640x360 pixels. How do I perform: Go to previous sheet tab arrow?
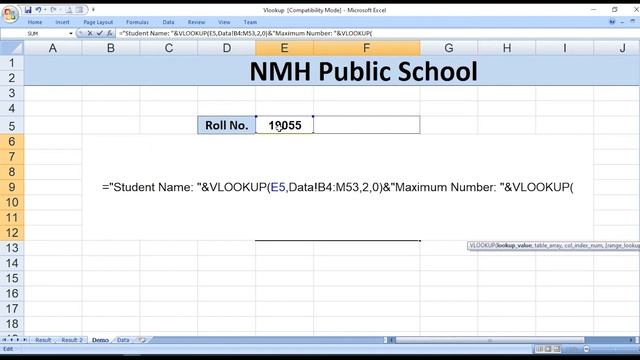(x=11, y=340)
